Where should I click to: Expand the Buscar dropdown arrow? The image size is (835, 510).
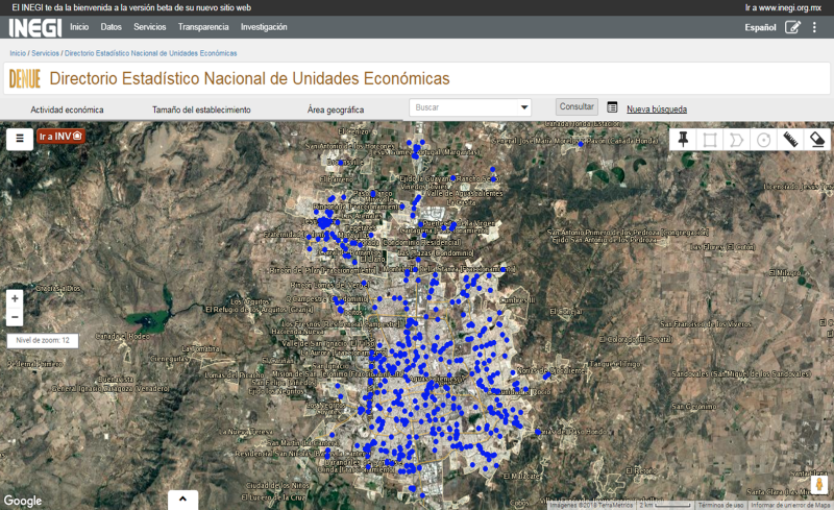click(x=524, y=108)
